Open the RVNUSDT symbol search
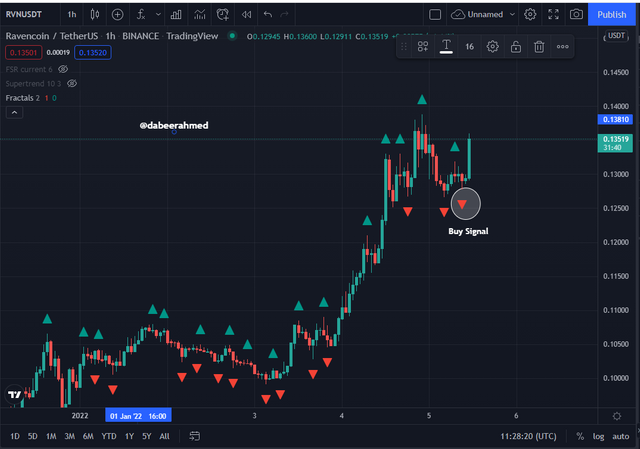The height and width of the screenshot is (449, 640). tap(24, 14)
